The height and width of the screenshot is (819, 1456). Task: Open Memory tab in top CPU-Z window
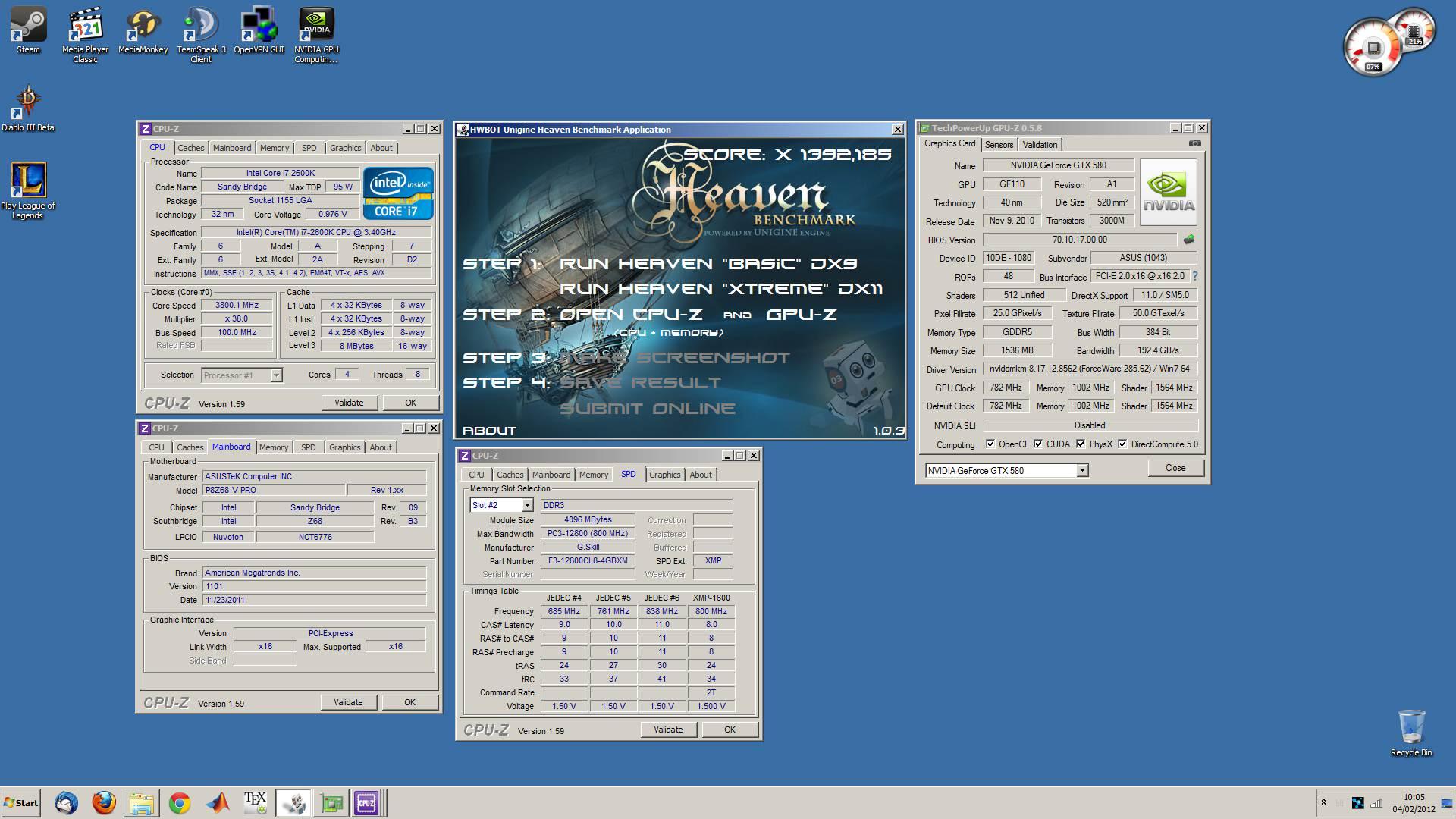coord(275,148)
